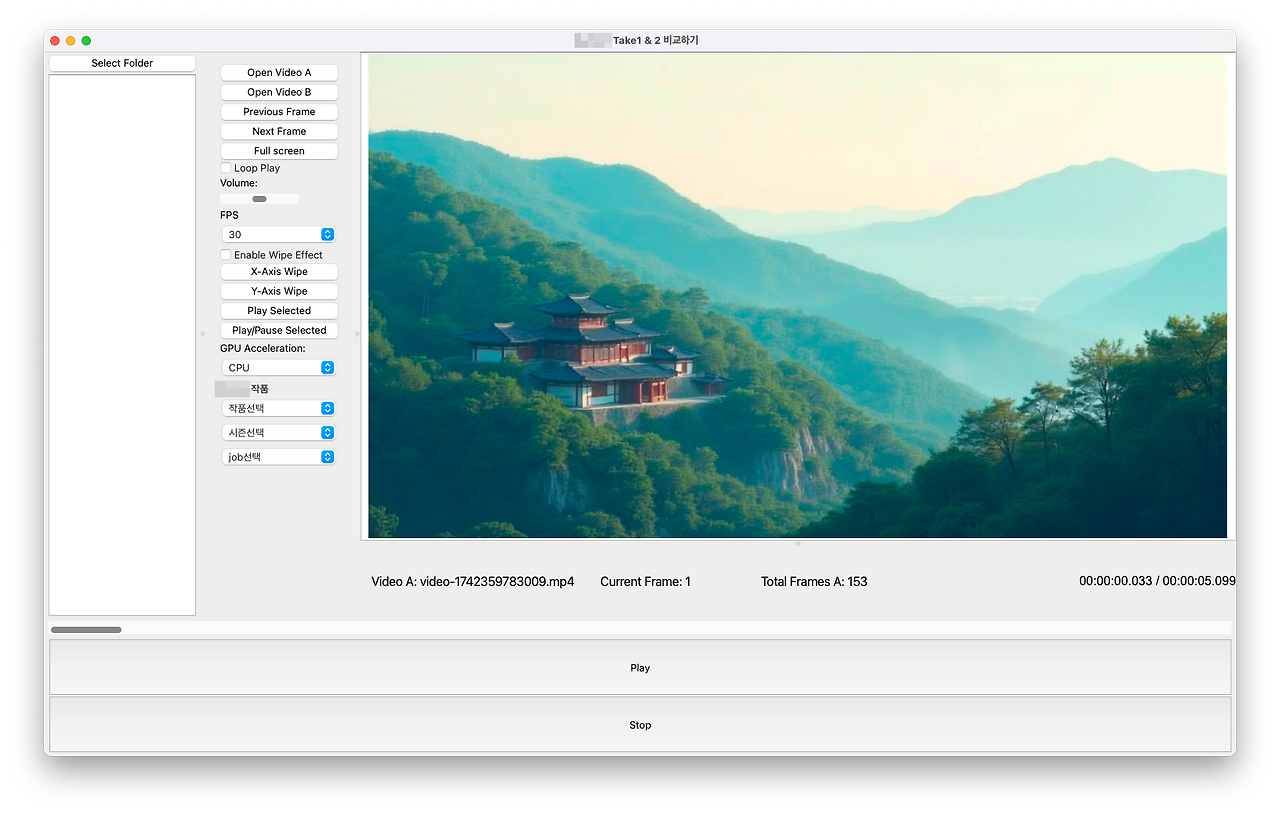Screen dimensions: 1280x814
Task: Click Play/Pause Selected button
Action: [x=279, y=330]
